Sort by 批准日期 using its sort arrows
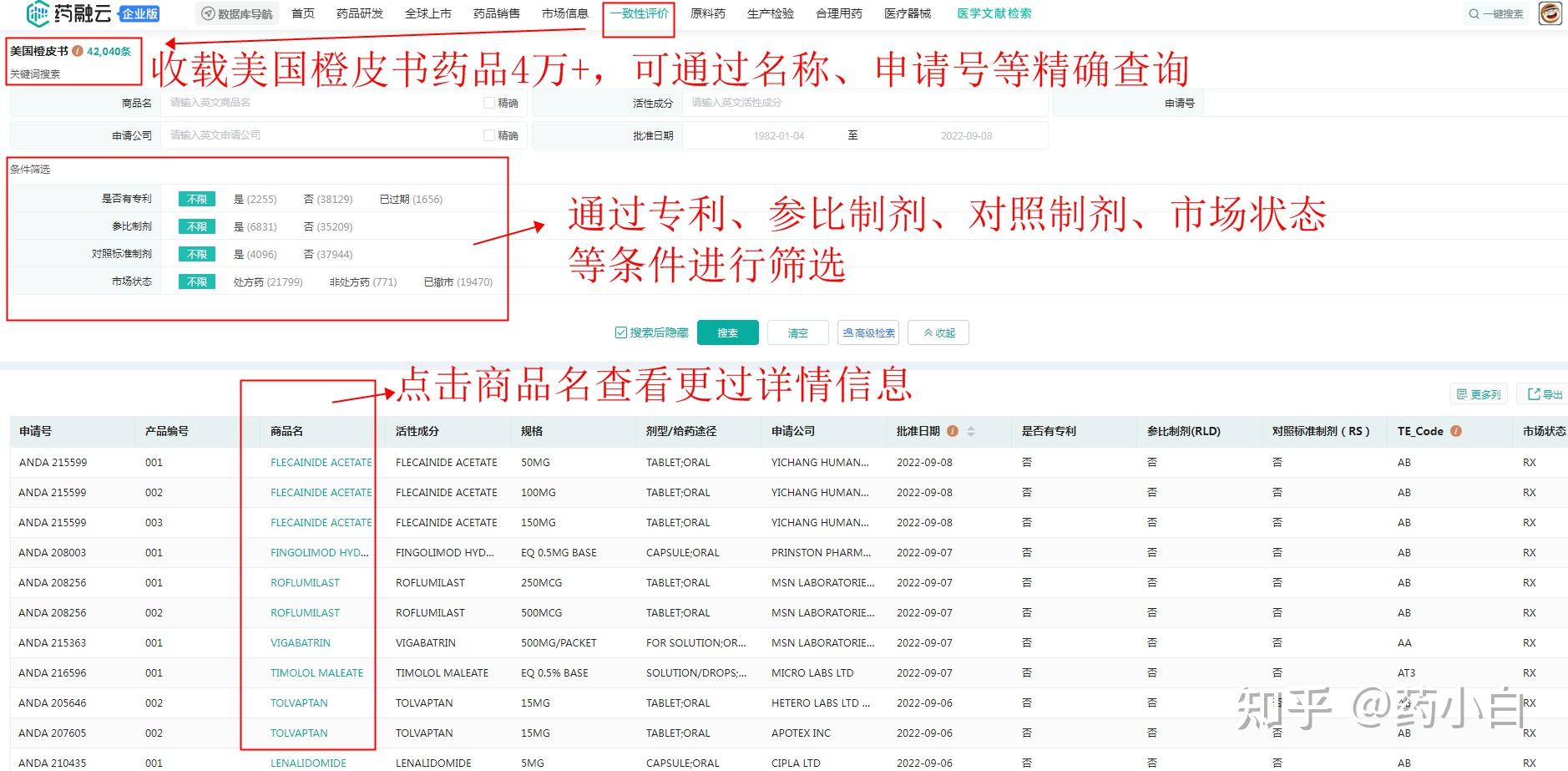This screenshot has width=1568, height=771. pos(970,431)
